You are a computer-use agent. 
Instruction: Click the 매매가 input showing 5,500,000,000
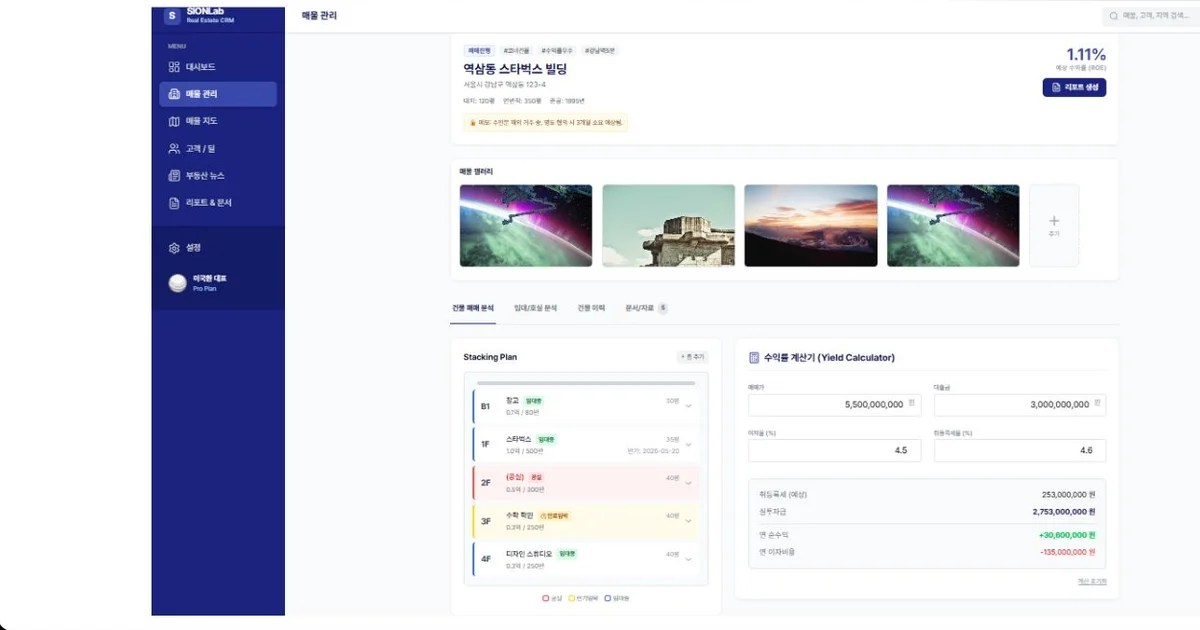(833, 405)
